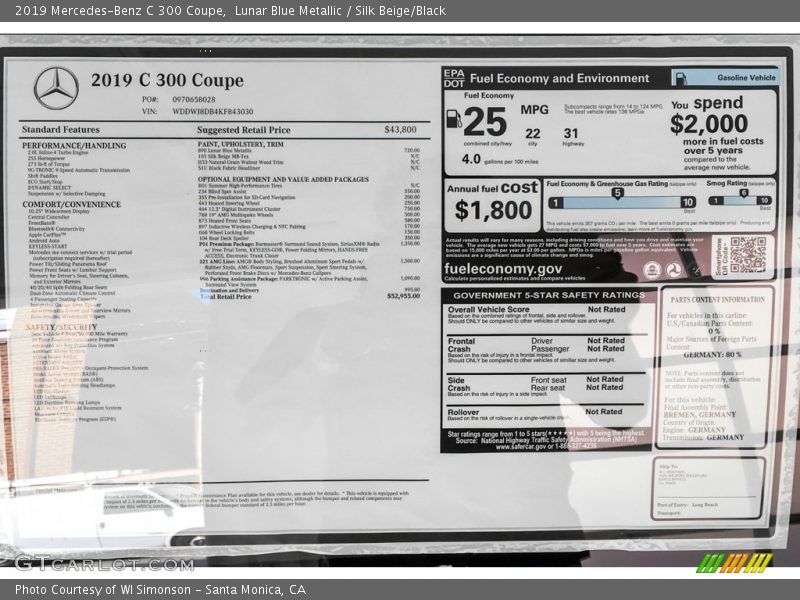Click the 'Rollover' rating row label
The width and height of the screenshot is (800, 600).
click(463, 412)
